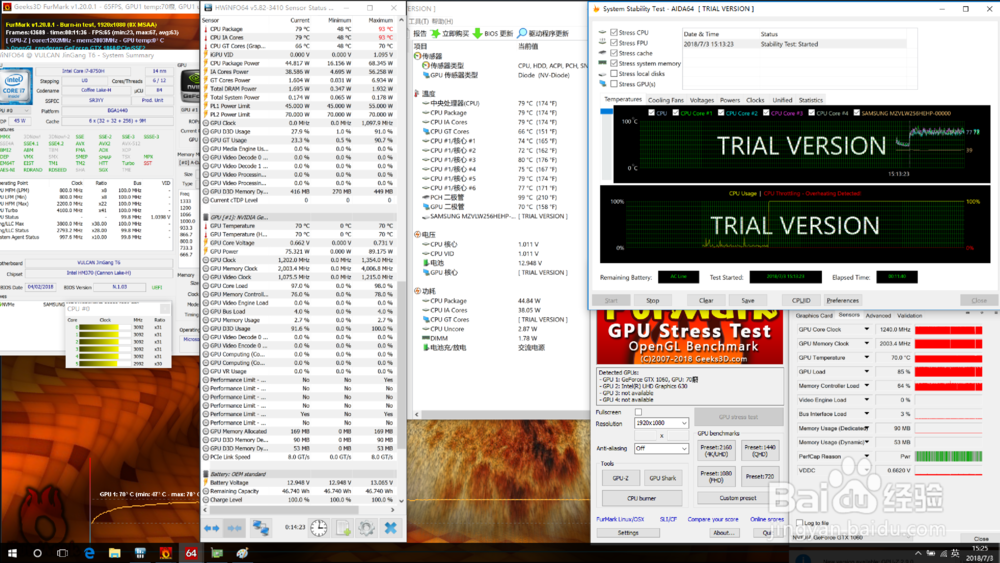Click HWiNFO log file add icon
1000x563 pixels.
(x=343, y=528)
